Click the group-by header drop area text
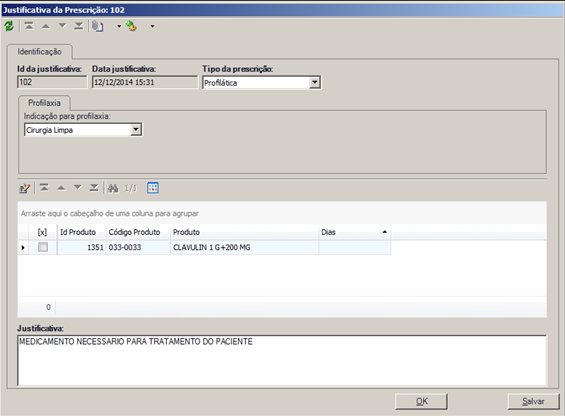 110,213
